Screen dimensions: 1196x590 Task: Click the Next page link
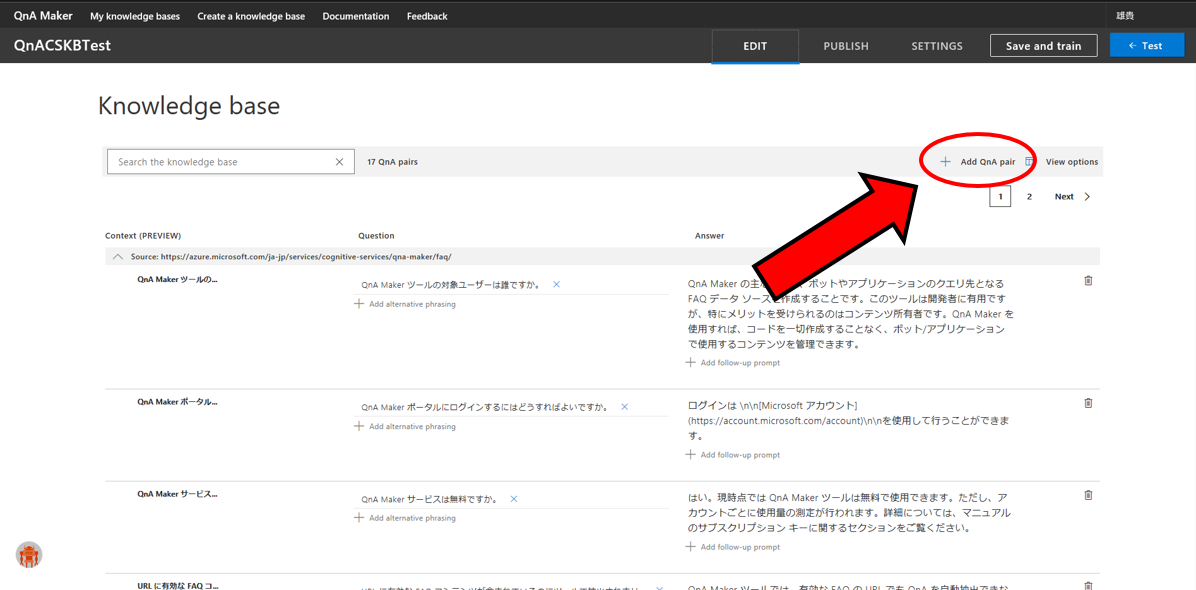click(1064, 197)
